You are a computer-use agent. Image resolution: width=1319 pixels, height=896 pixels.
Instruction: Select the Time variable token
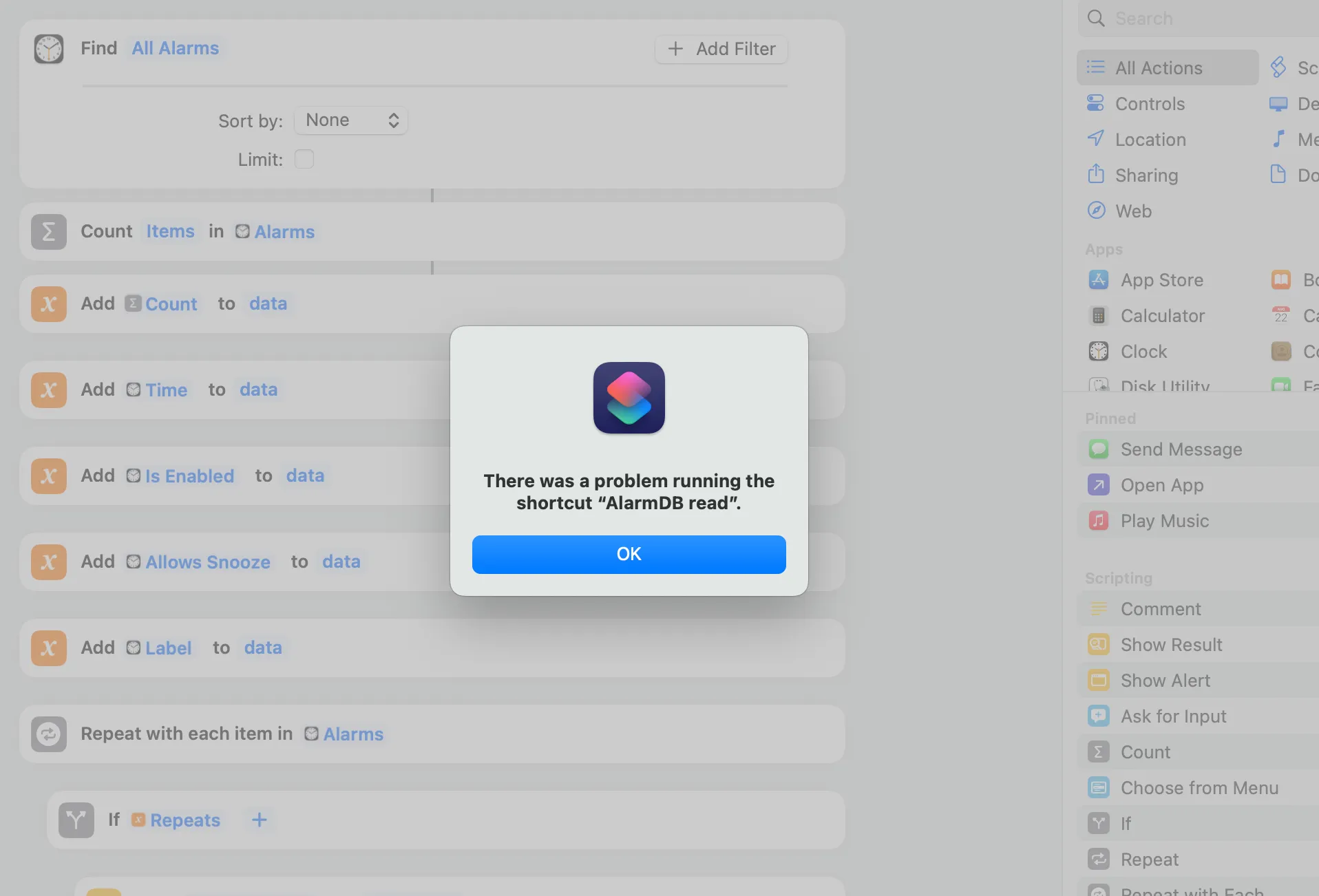157,390
